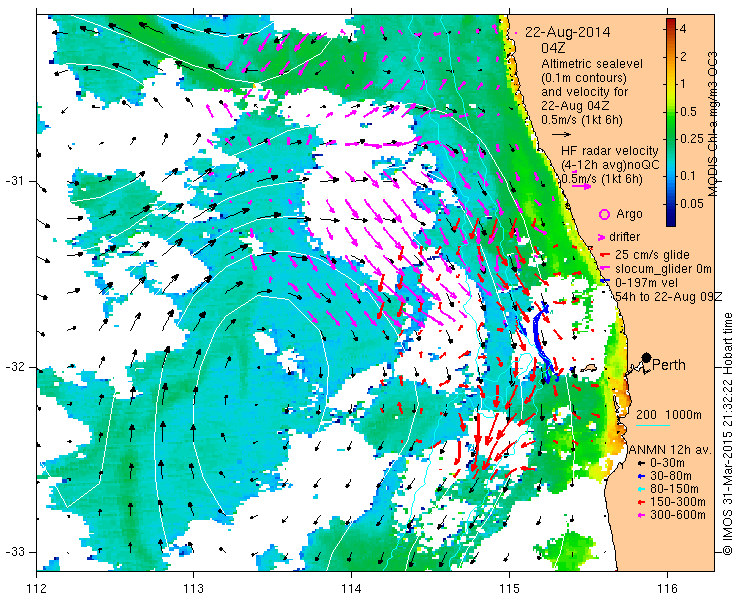
Task: Click the 'Altimetric sealevel' text
Action: tap(592, 63)
